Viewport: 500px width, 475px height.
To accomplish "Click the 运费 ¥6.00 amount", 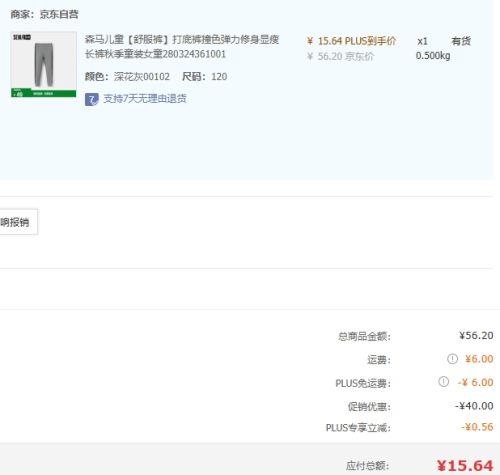I will tap(479, 359).
